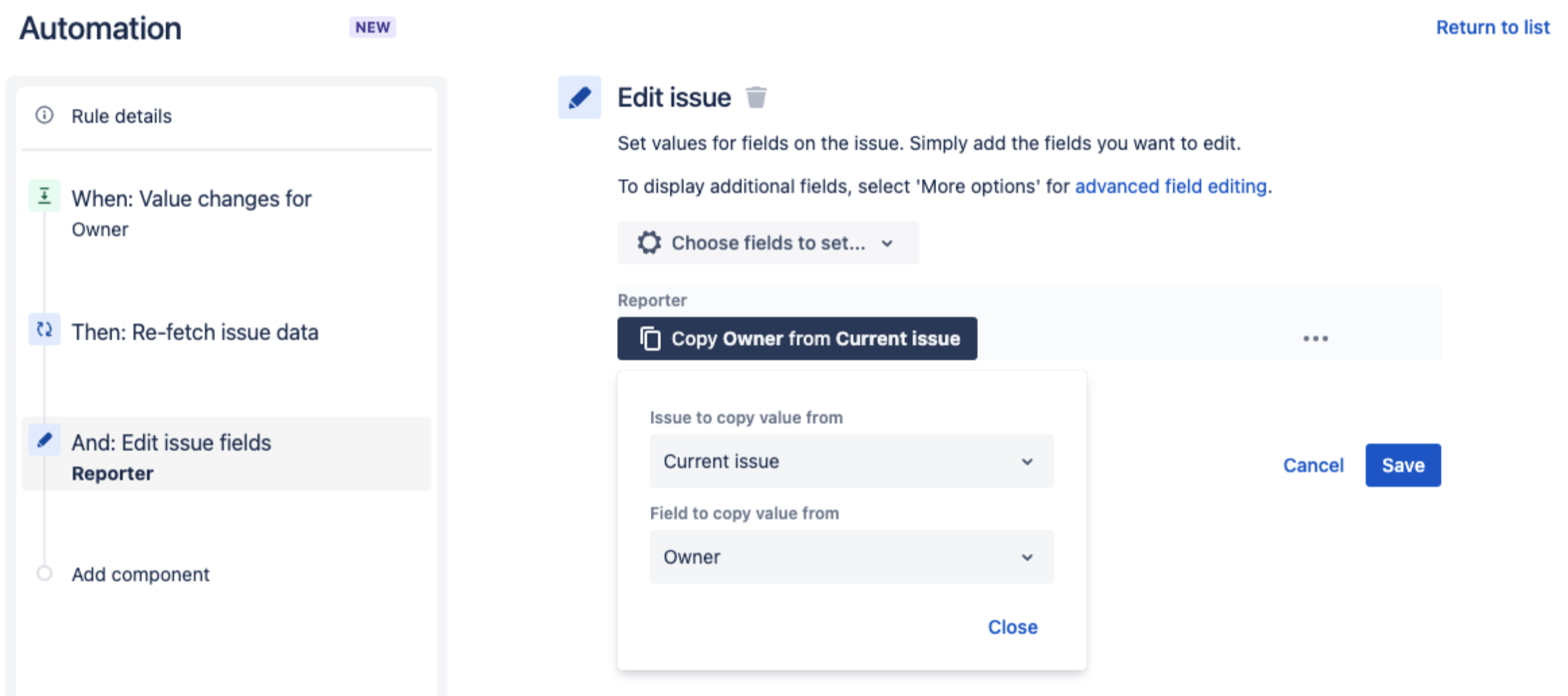1568x696 pixels.
Task: Click Close in the copy value popup
Action: [x=1012, y=627]
